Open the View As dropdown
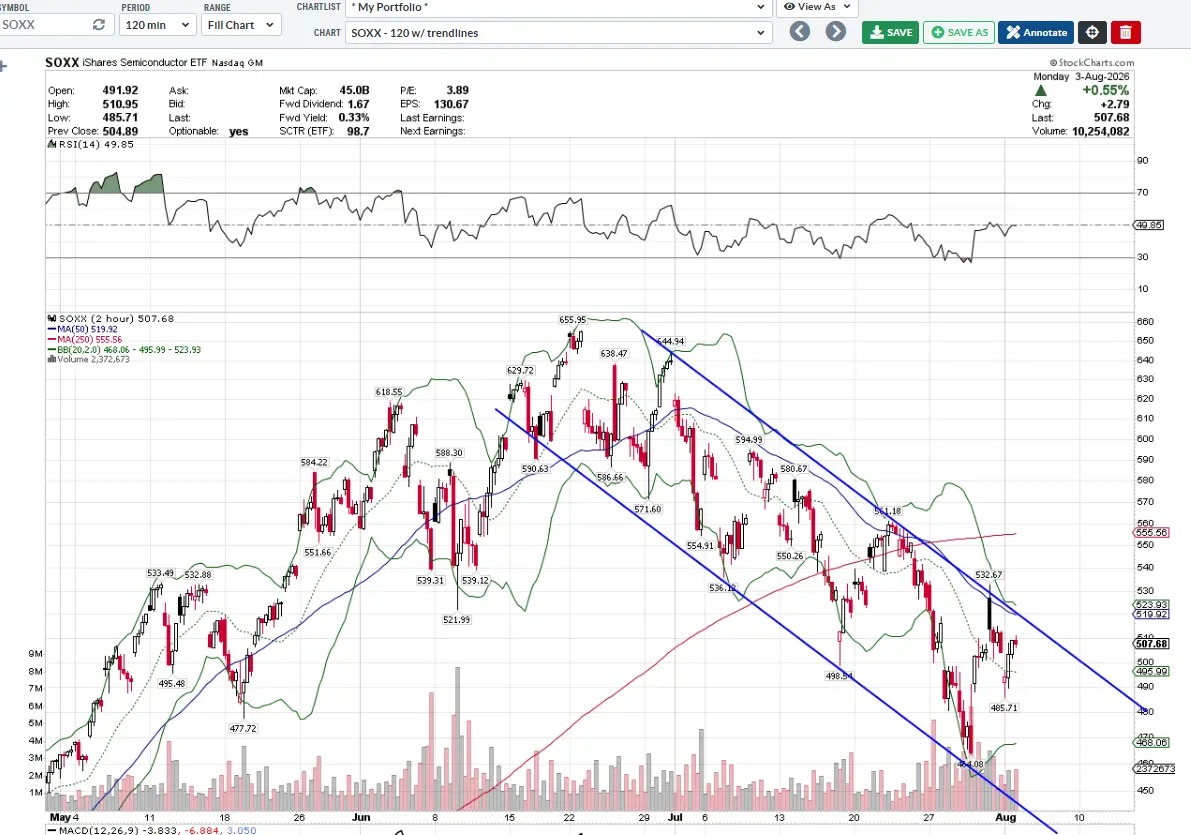Viewport: 1191px width, 835px height. [817, 7]
